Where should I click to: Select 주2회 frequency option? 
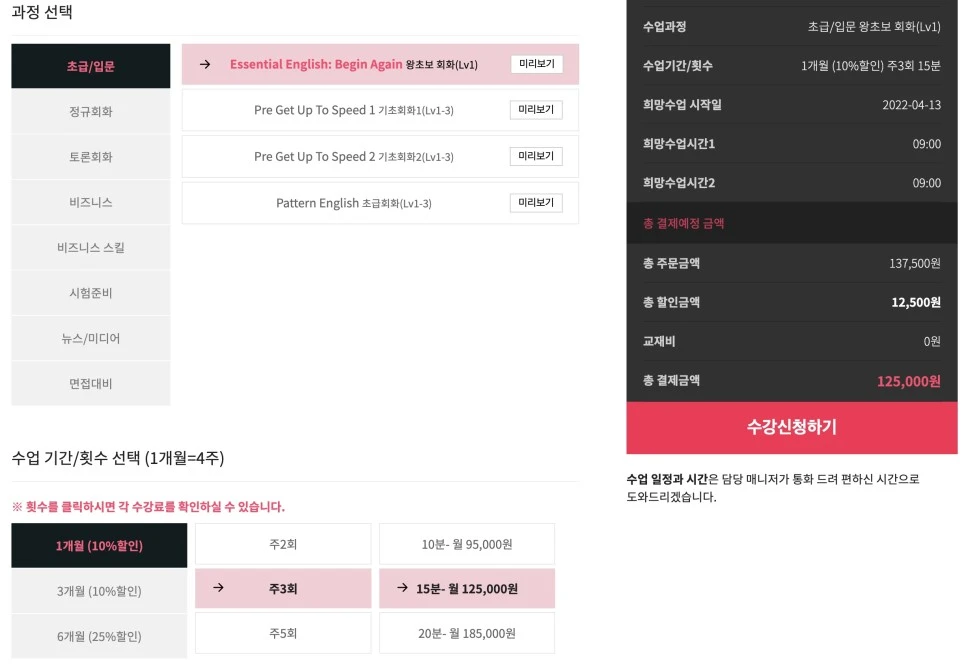click(x=283, y=544)
